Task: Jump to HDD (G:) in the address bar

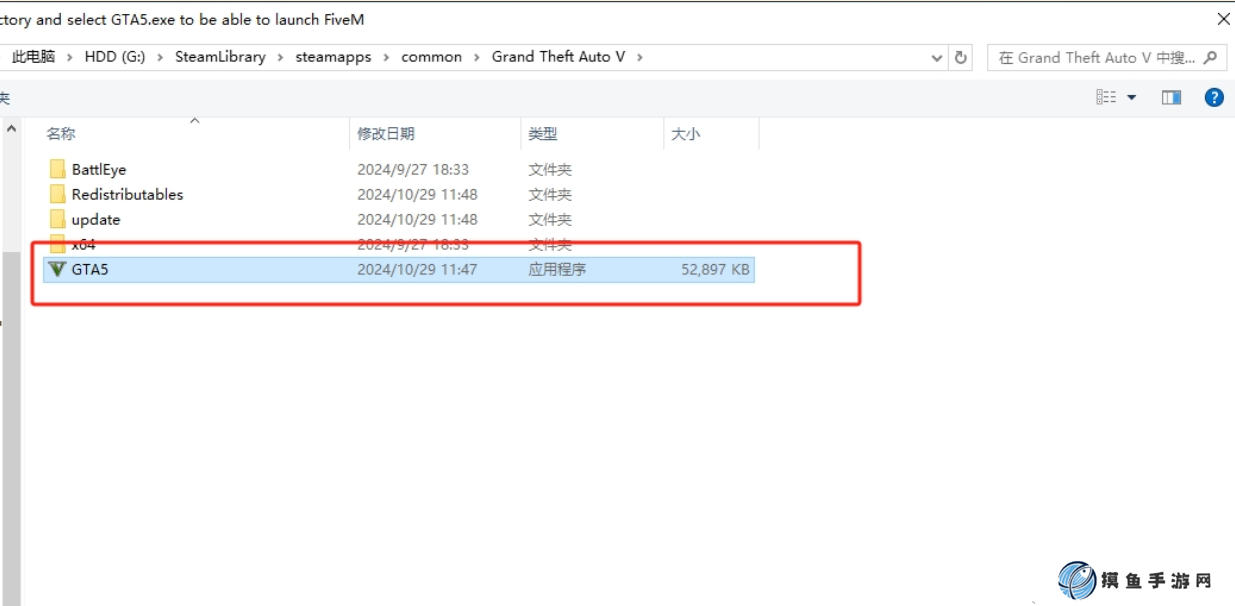Action: (115, 57)
